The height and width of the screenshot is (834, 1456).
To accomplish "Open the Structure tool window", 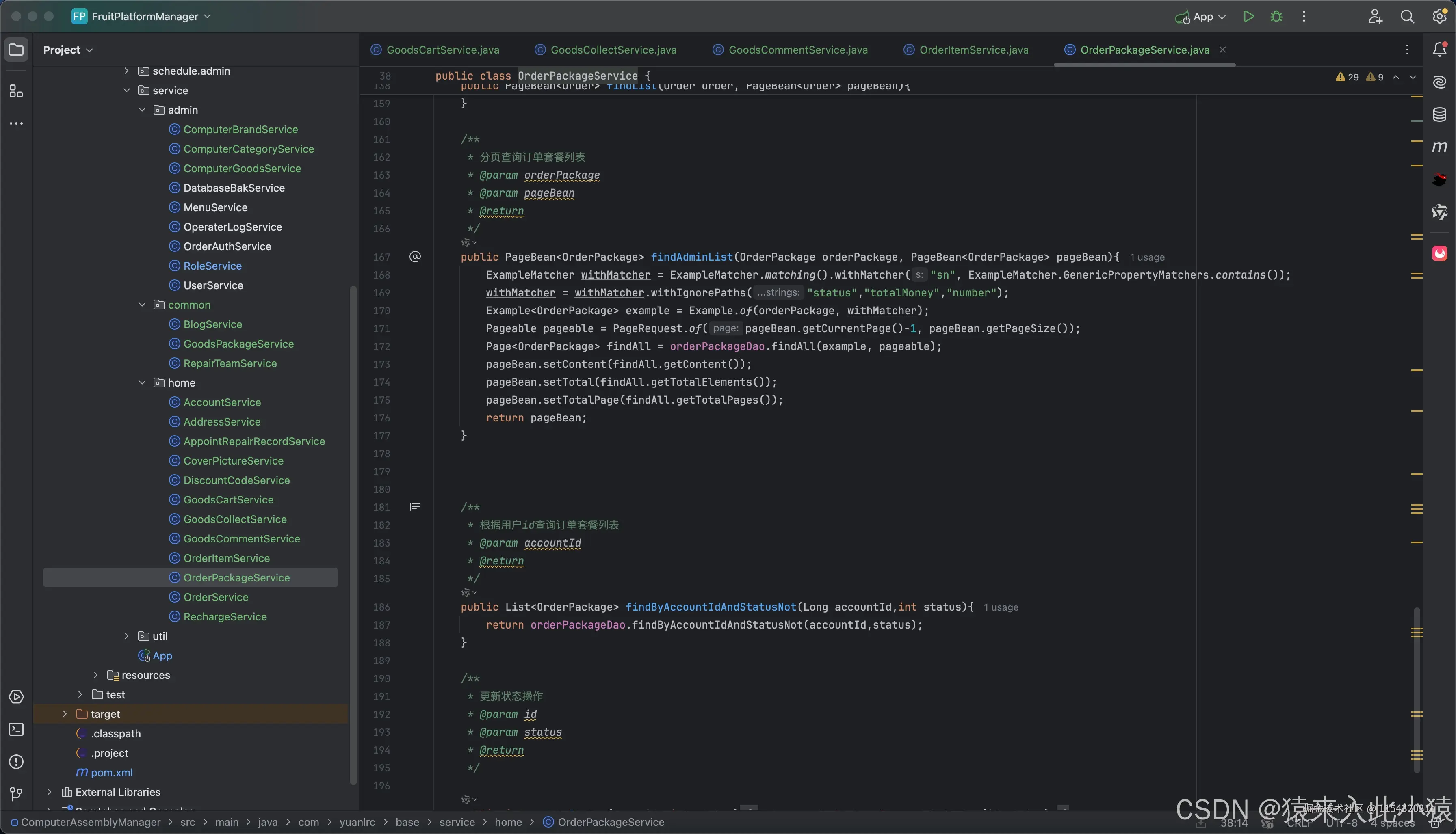I will [16, 92].
